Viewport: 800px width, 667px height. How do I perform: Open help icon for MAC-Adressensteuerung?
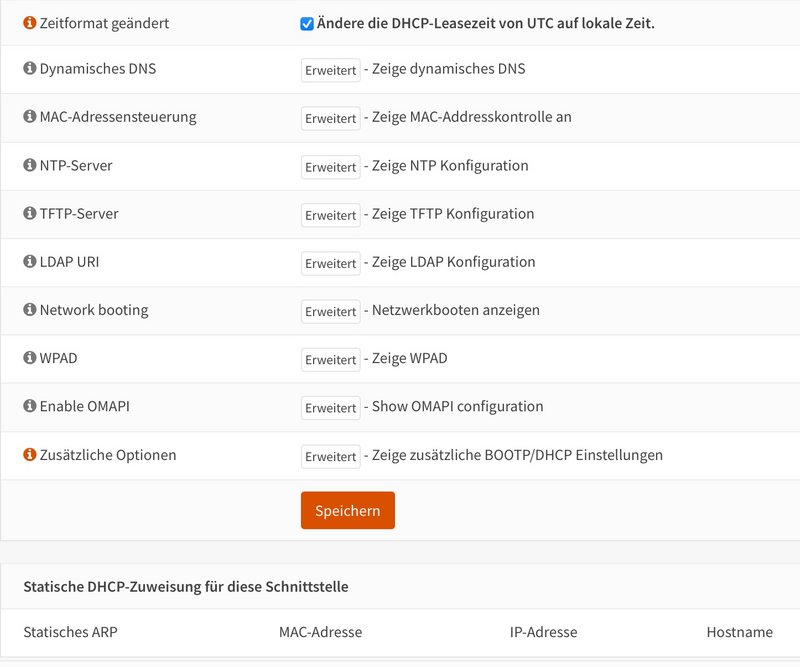pyautogui.click(x=30, y=116)
